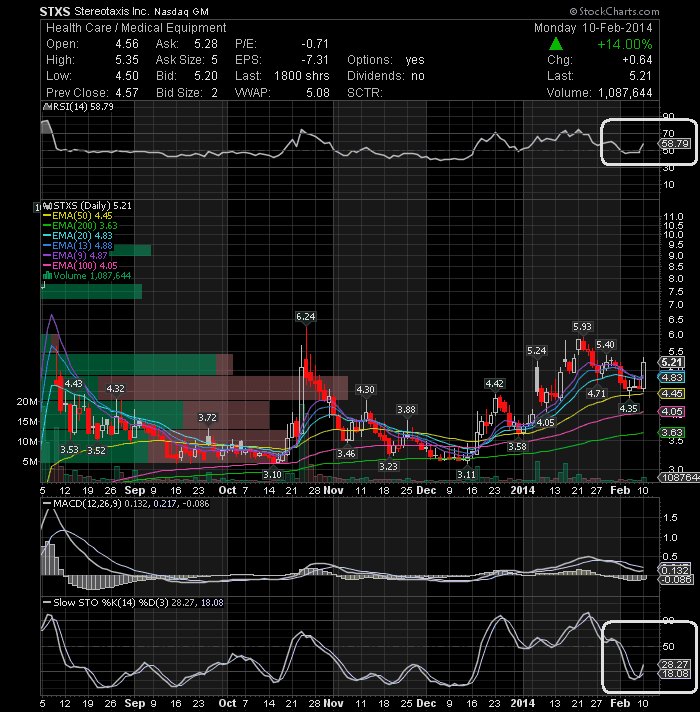
Task: Click the 58.79 RSI axis value tag
Action: (676, 143)
